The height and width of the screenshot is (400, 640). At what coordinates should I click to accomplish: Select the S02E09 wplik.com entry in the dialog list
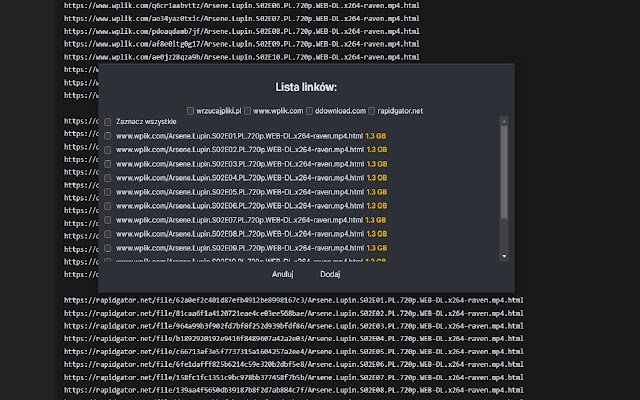coord(240,248)
